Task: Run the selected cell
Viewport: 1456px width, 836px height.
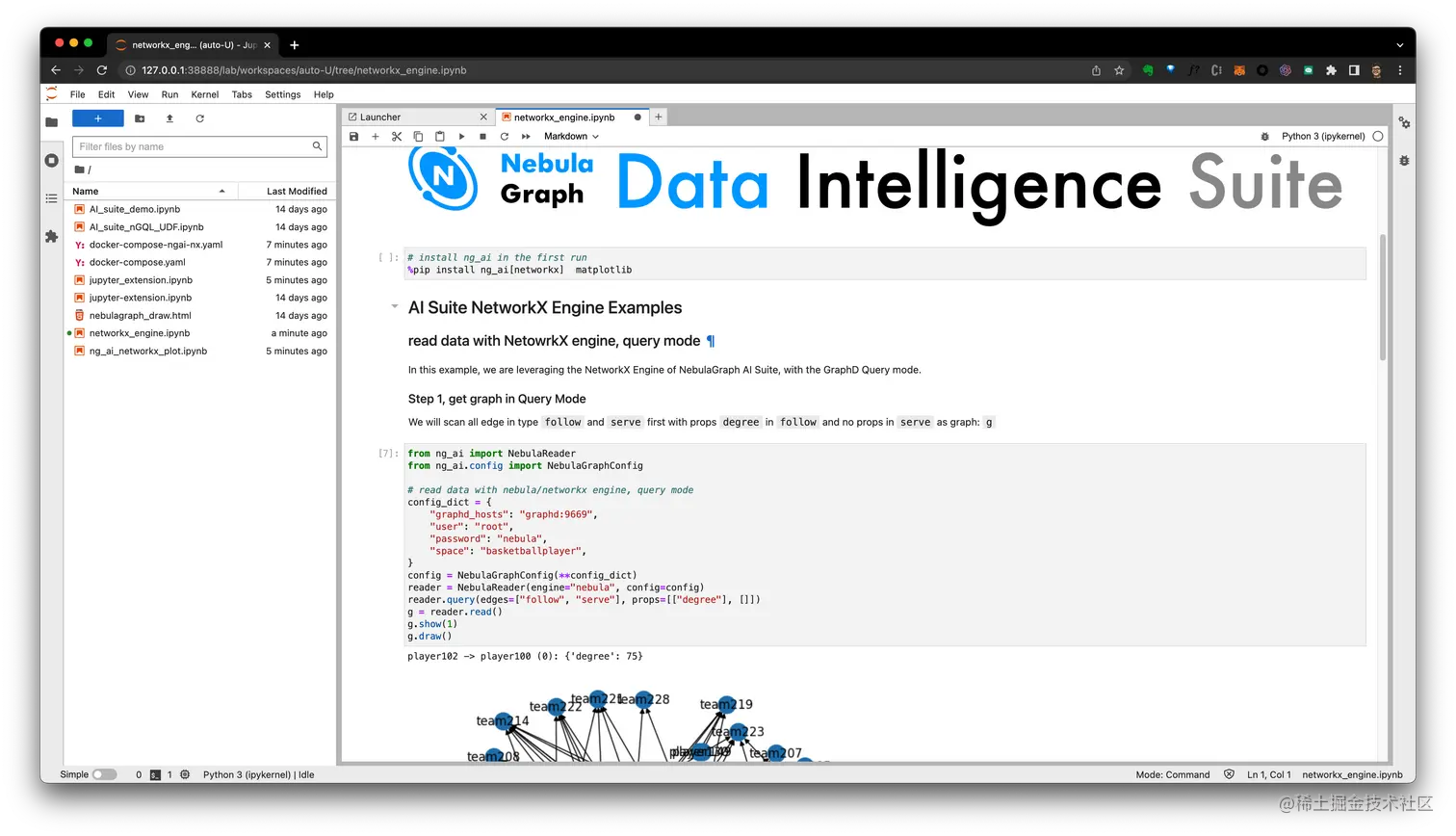Action: point(461,137)
